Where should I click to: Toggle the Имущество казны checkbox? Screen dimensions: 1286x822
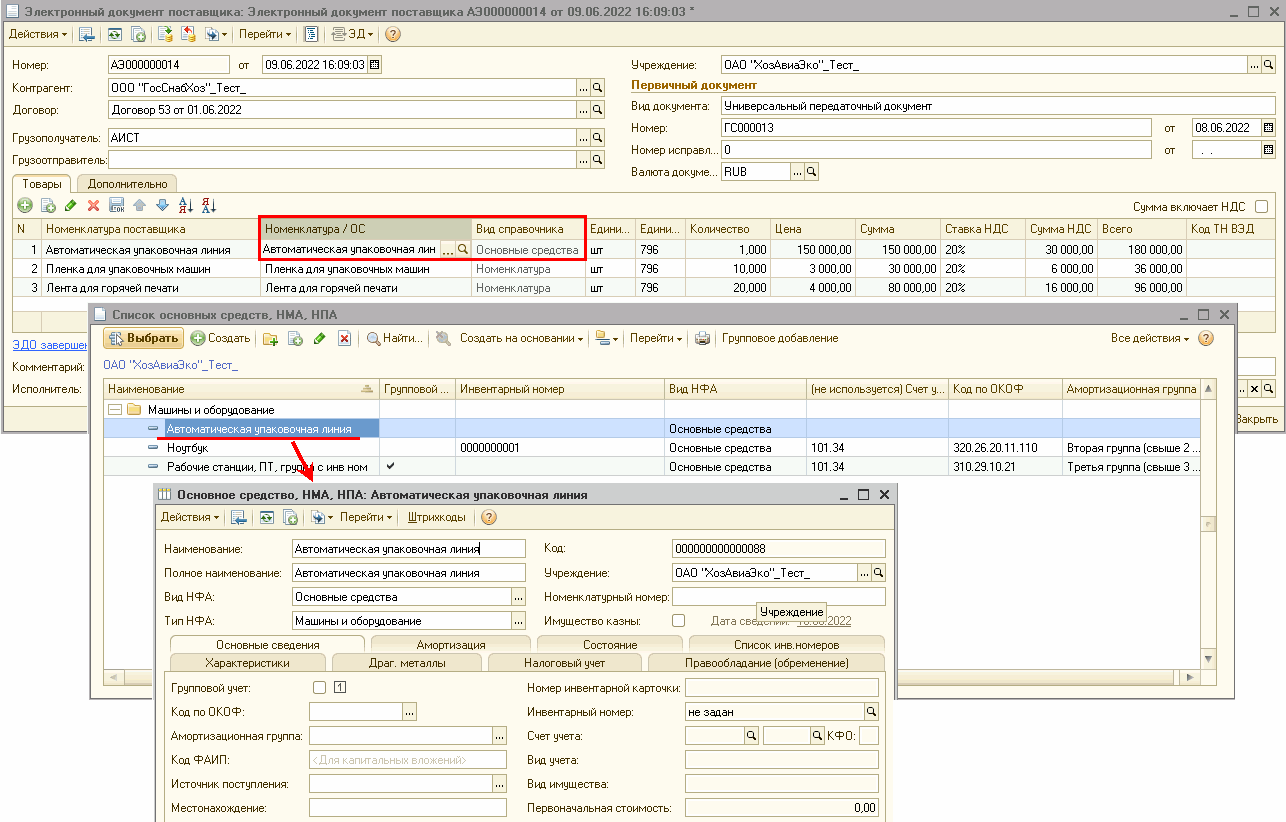[x=679, y=621]
